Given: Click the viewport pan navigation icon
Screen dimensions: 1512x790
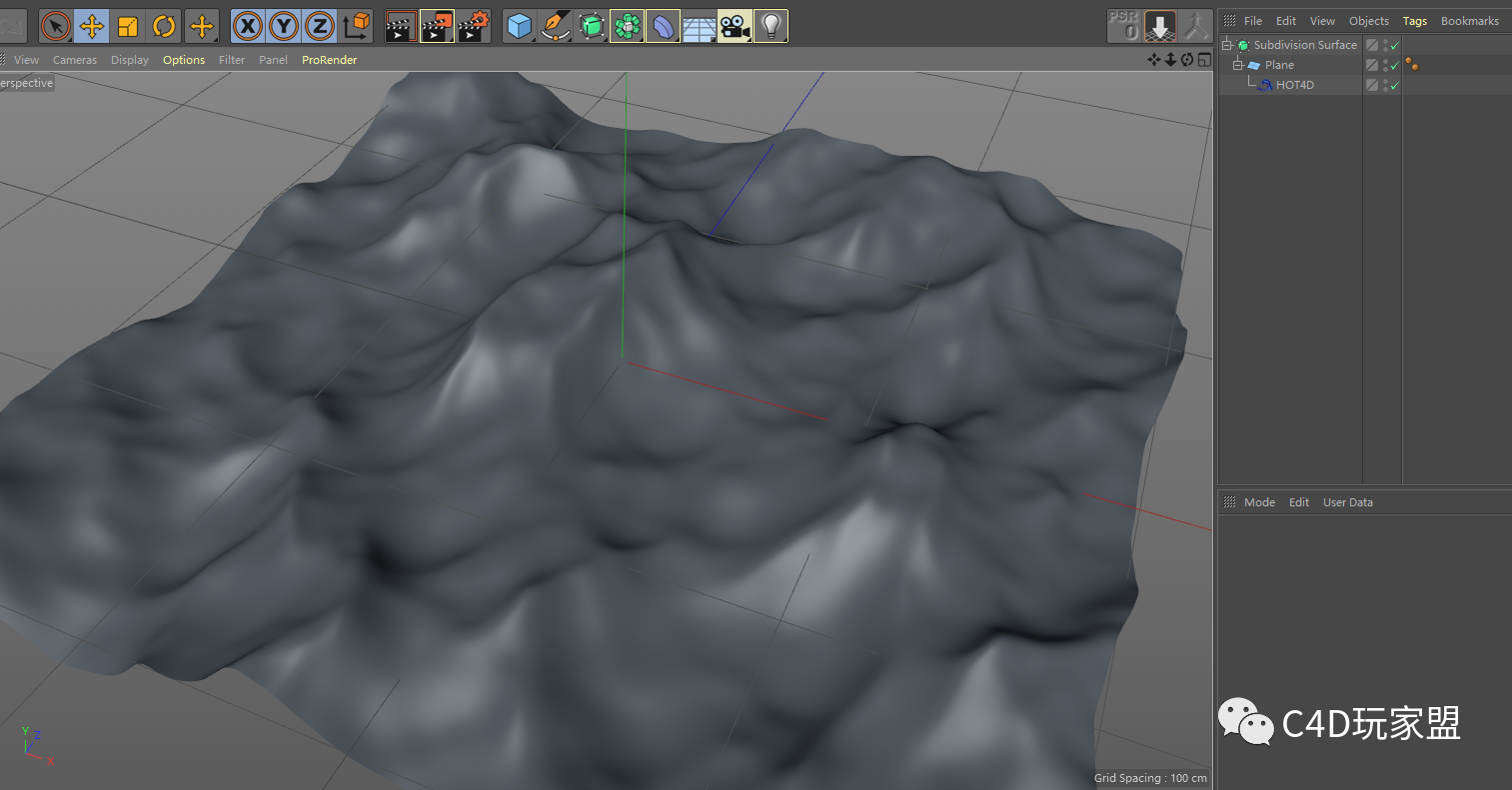Looking at the screenshot, I should pyautogui.click(x=1154, y=60).
